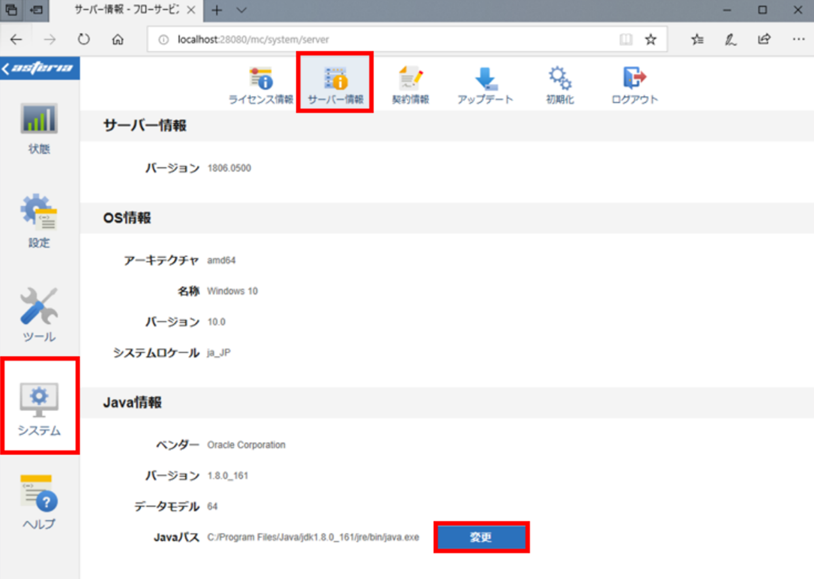
Task: Refresh the page with reload button
Action: [x=84, y=39]
